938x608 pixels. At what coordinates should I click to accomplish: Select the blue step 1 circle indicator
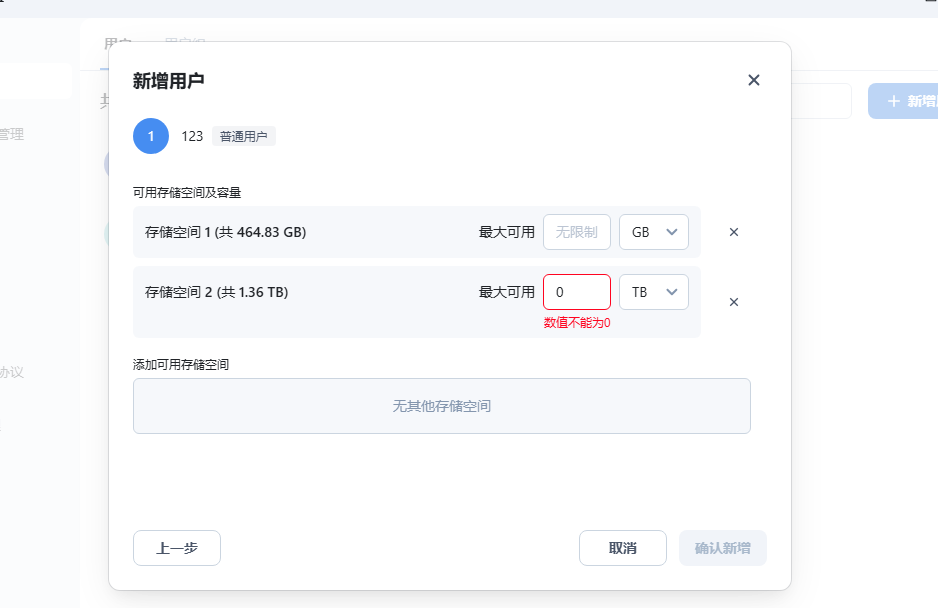point(151,136)
